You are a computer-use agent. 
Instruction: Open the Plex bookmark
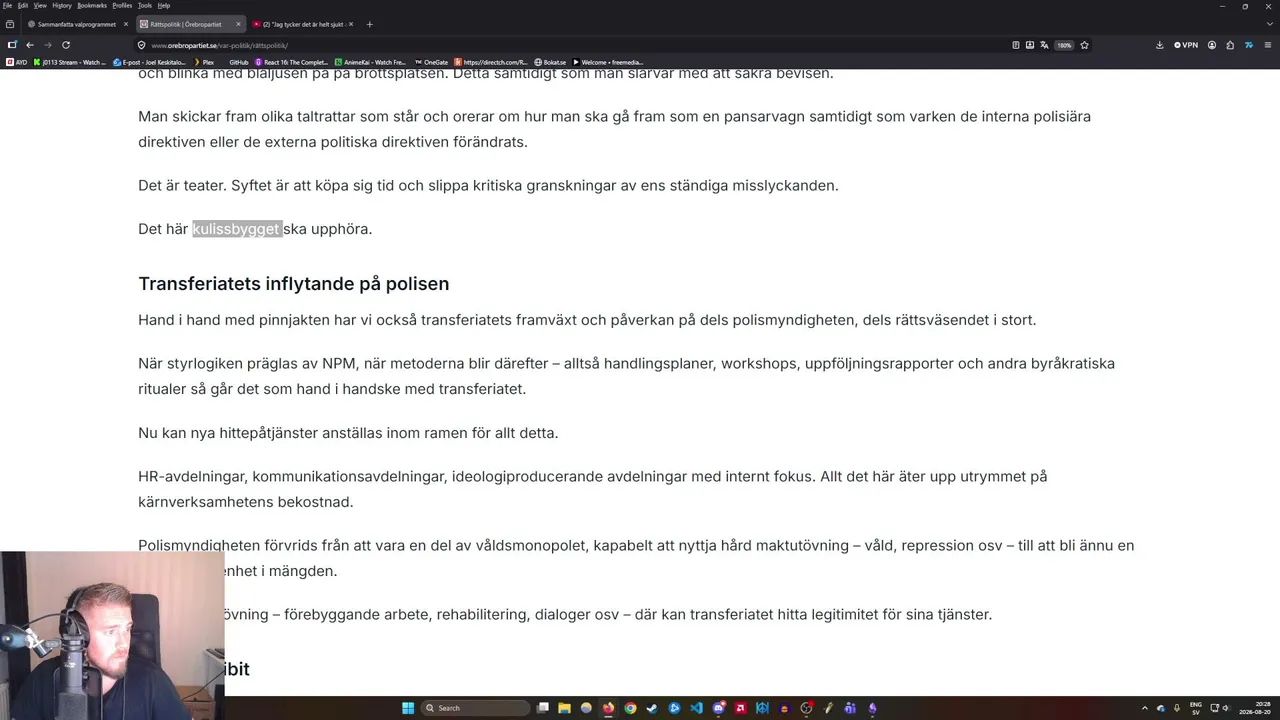pyautogui.click(x=204, y=62)
